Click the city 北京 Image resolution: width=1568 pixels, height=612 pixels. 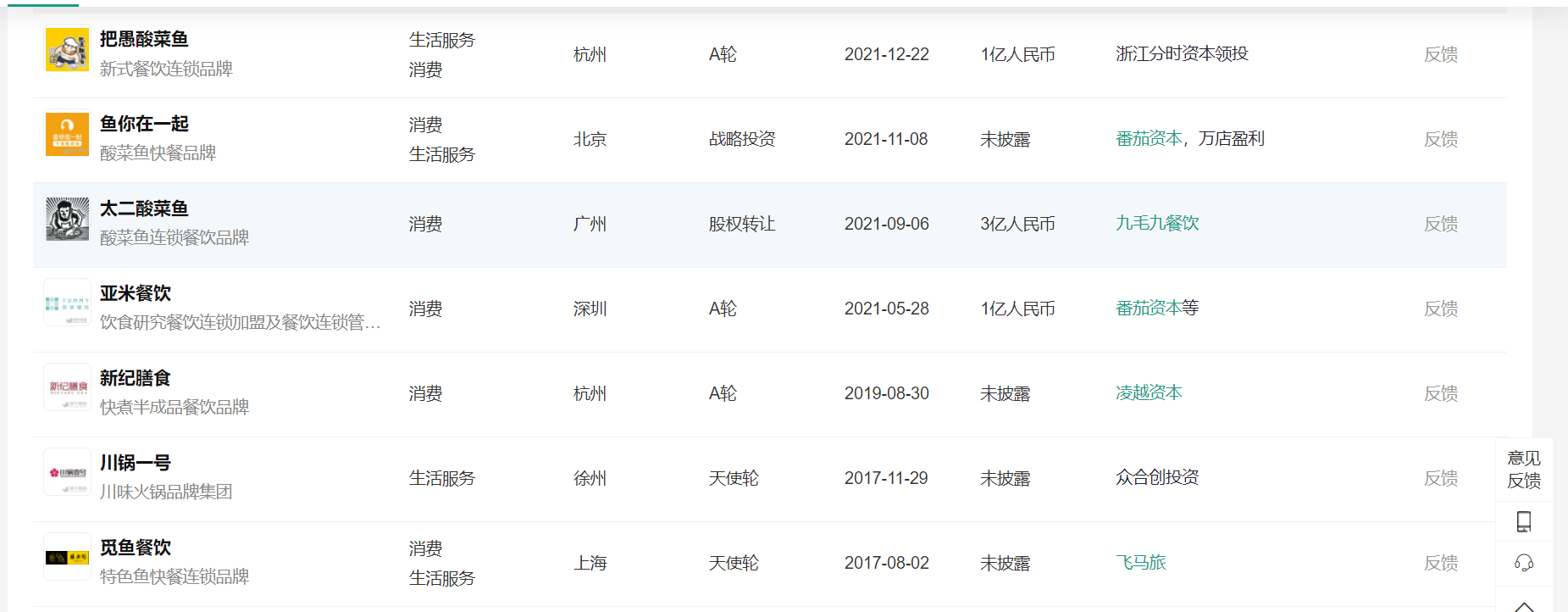[x=590, y=139]
